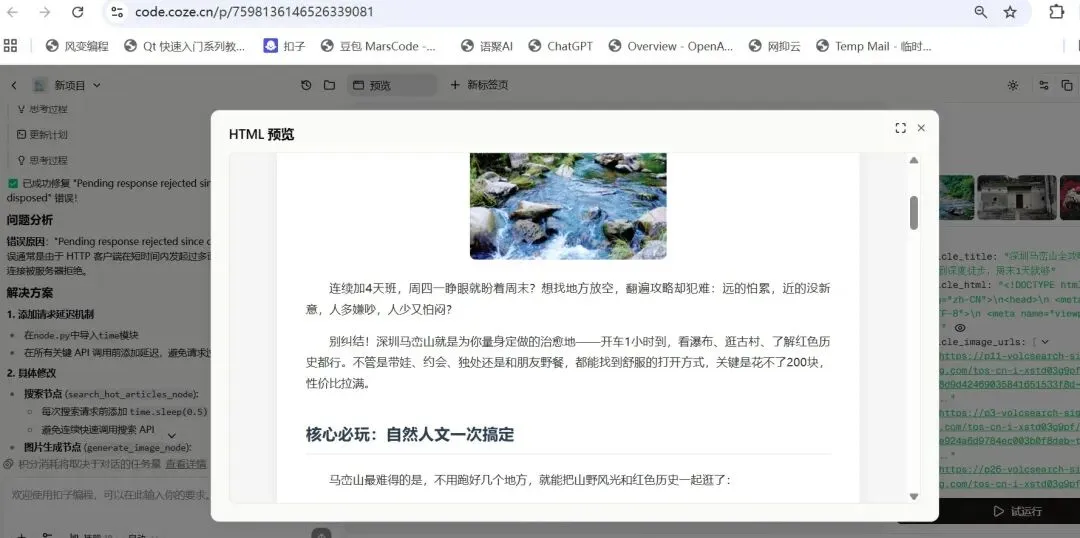Image resolution: width=1080 pixels, height=538 pixels.
Task: Switch to the 预览 tab
Action: click(x=391, y=85)
